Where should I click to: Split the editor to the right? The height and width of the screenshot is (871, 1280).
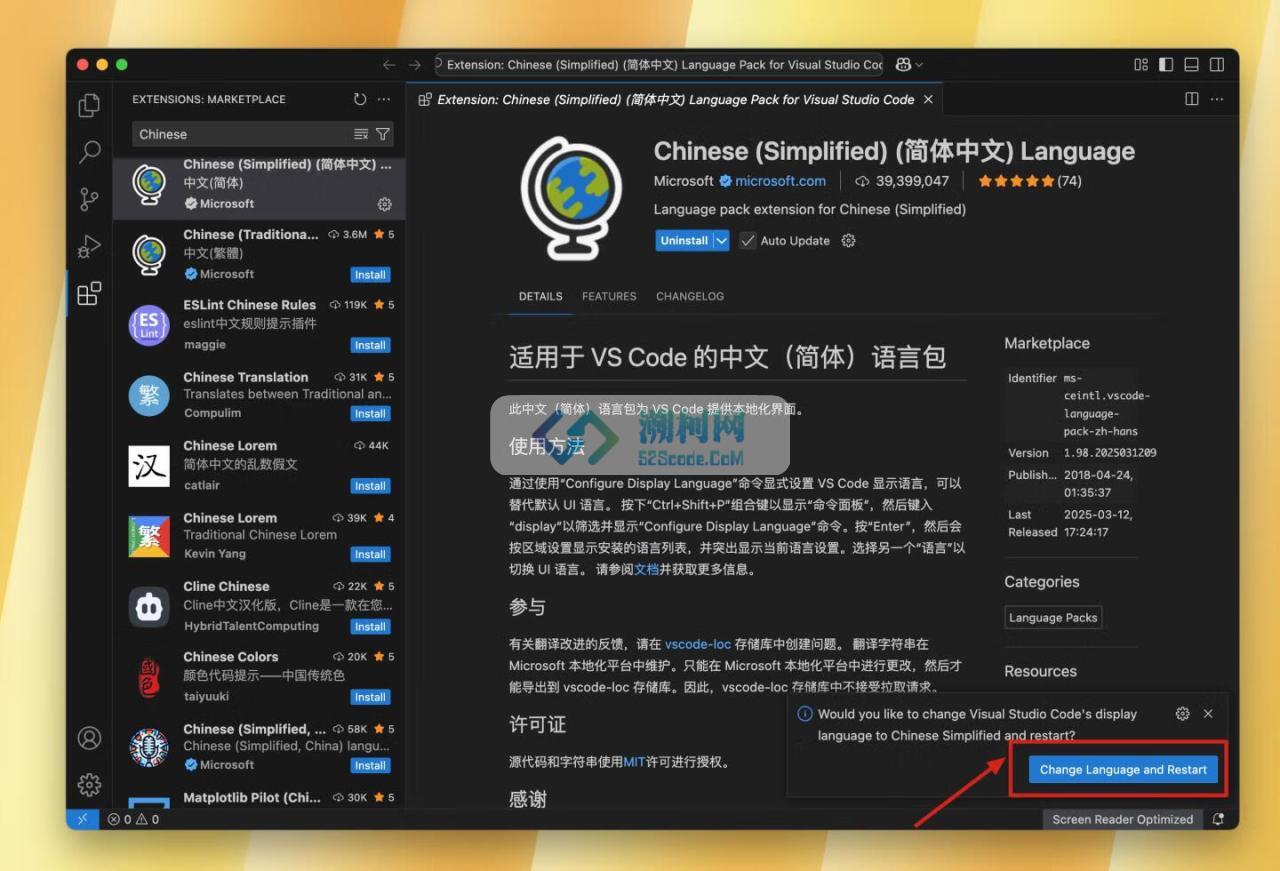click(1192, 99)
